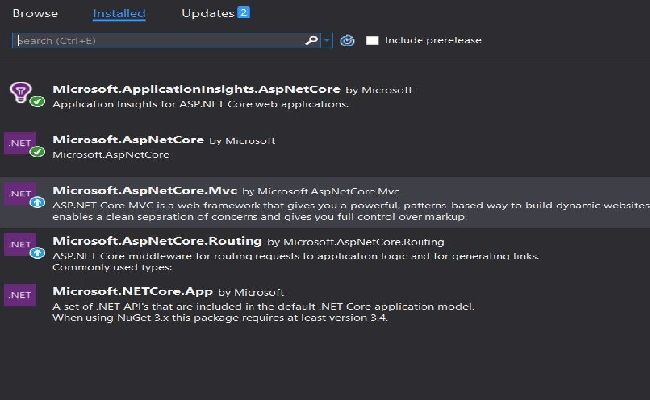Click the search packages input field

(159, 40)
